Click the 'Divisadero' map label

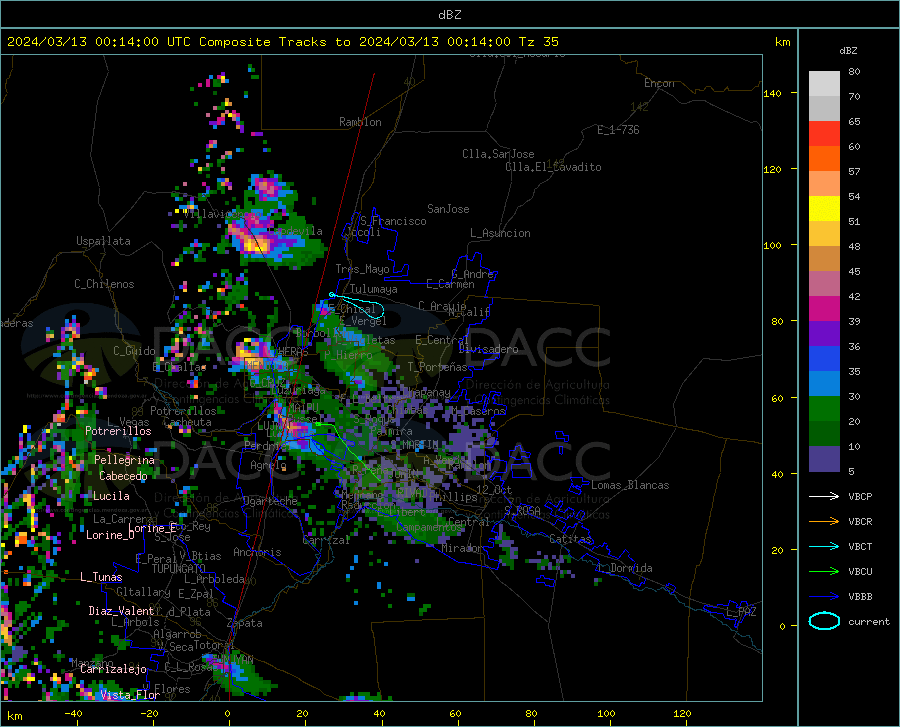488,349
